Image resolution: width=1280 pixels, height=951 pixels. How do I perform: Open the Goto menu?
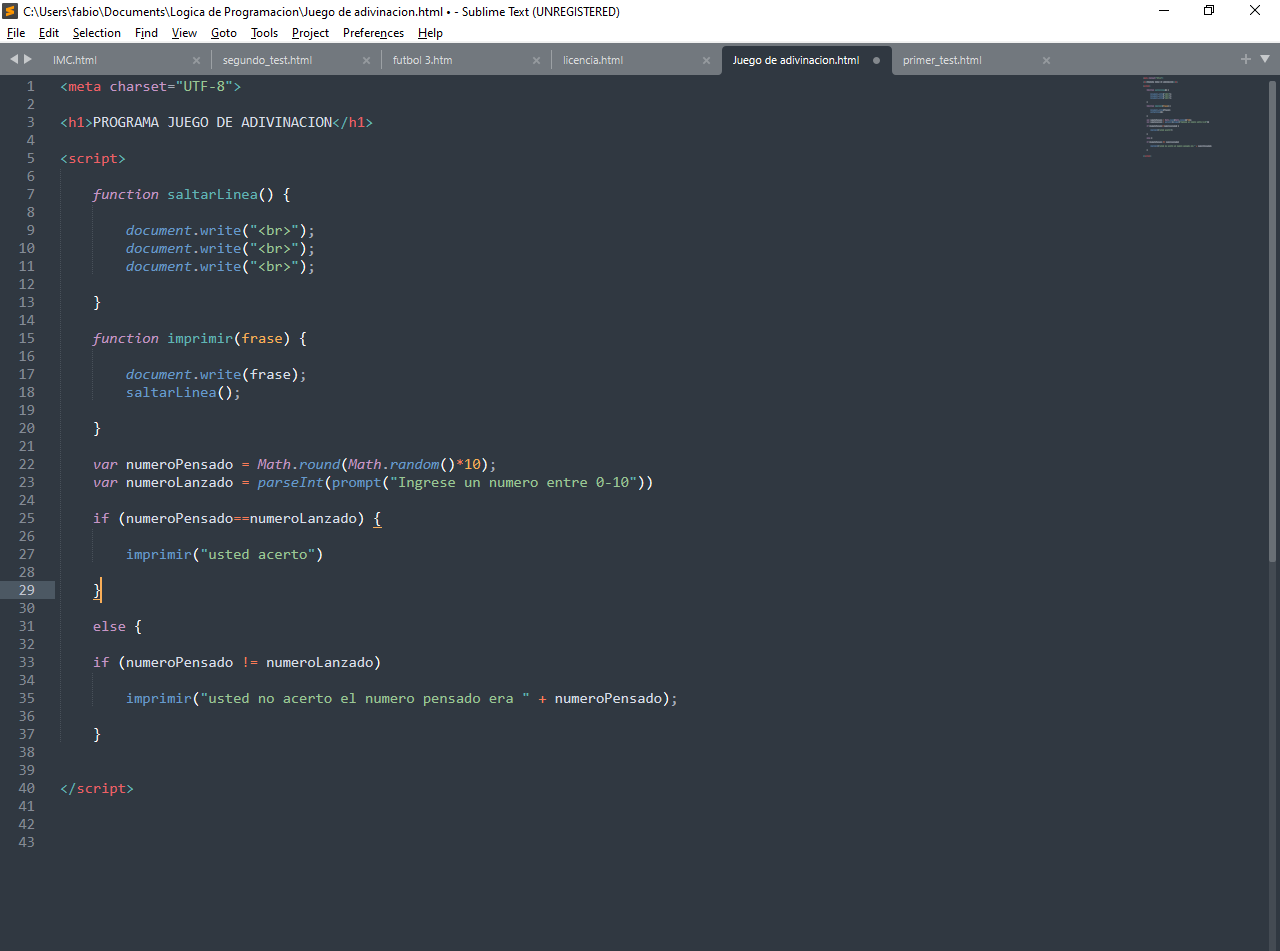pyautogui.click(x=224, y=33)
